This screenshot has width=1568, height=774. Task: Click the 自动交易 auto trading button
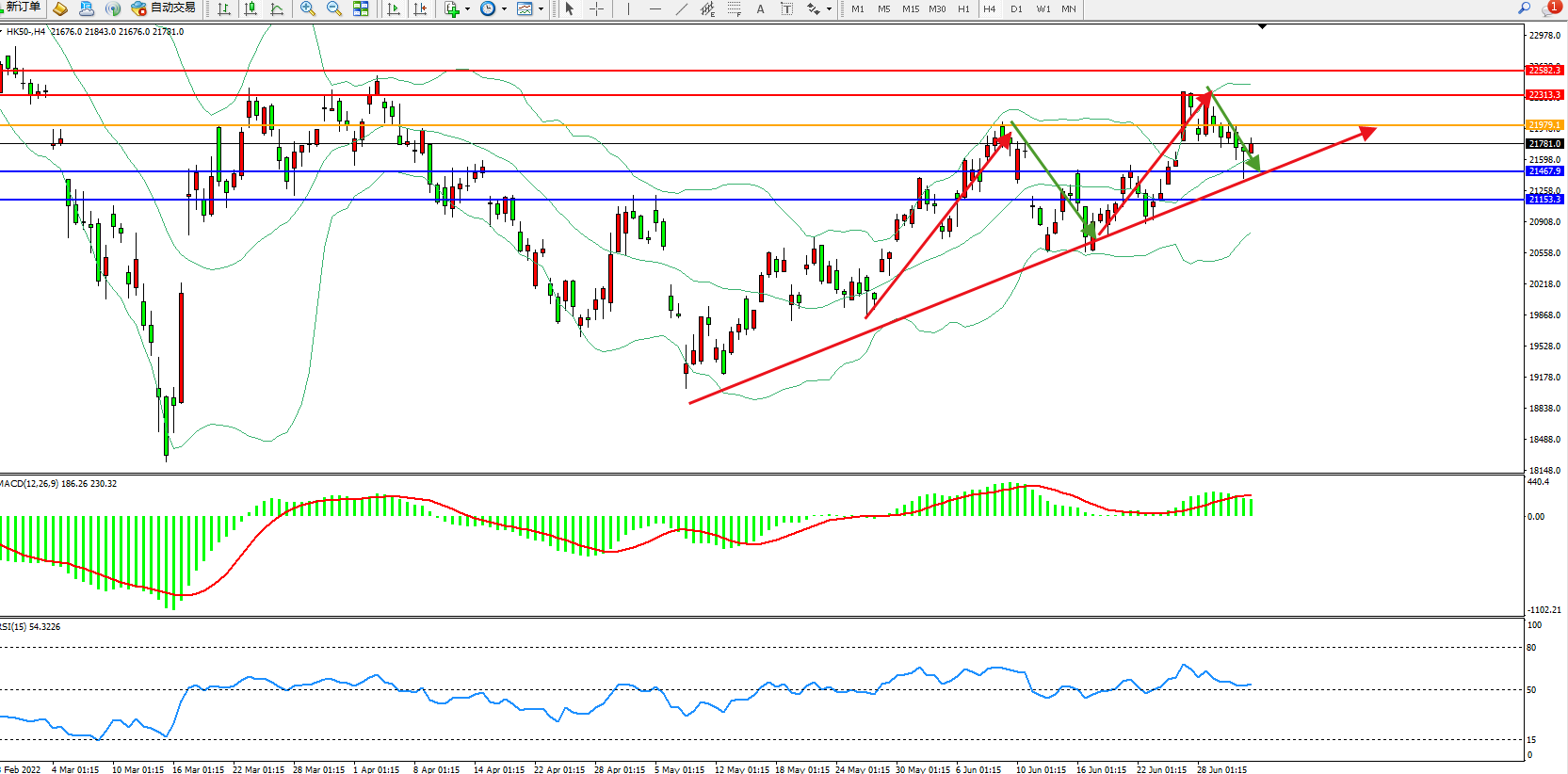164,8
